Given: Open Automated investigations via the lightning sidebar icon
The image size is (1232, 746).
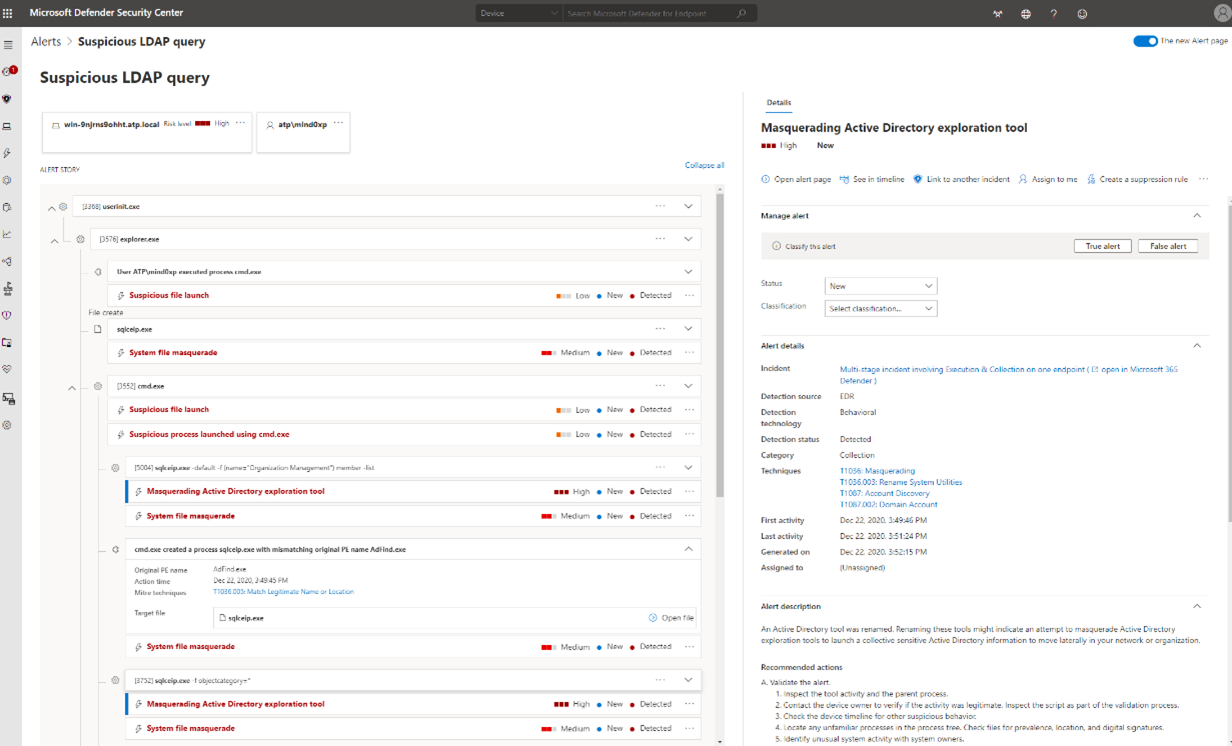Looking at the screenshot, I should click(8, 153).
